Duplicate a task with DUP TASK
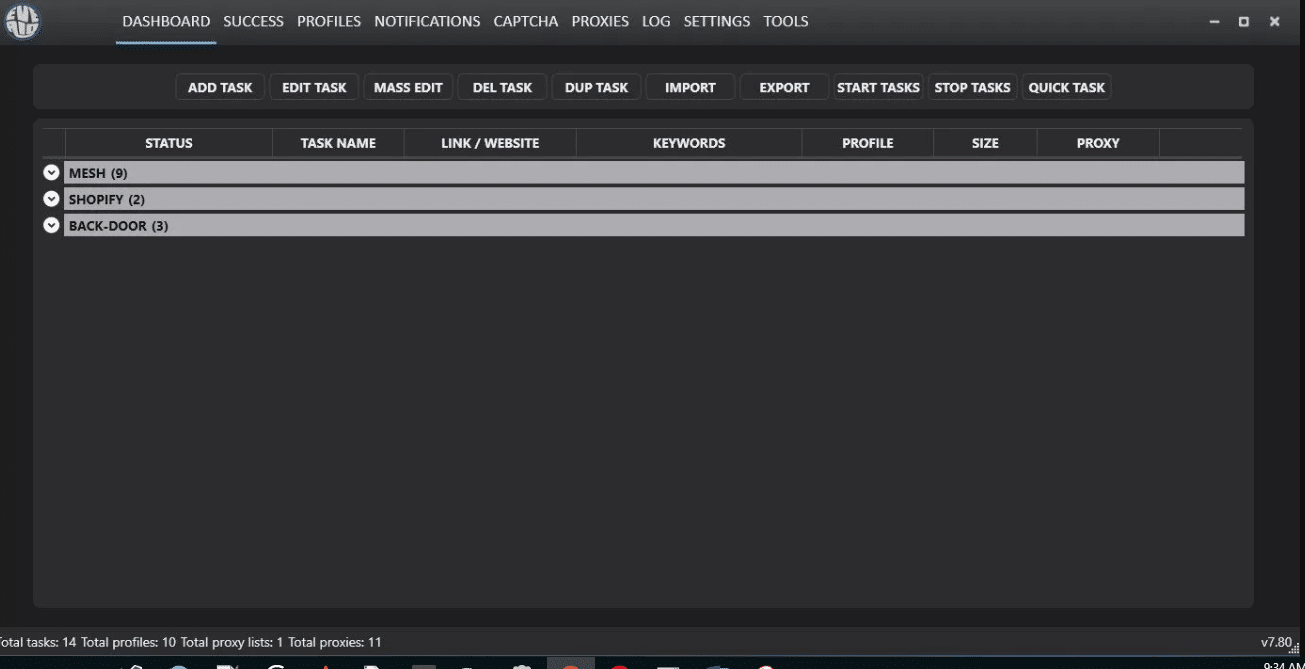The width and height of the screenshot is (1305, 669). tap(596, 87)
